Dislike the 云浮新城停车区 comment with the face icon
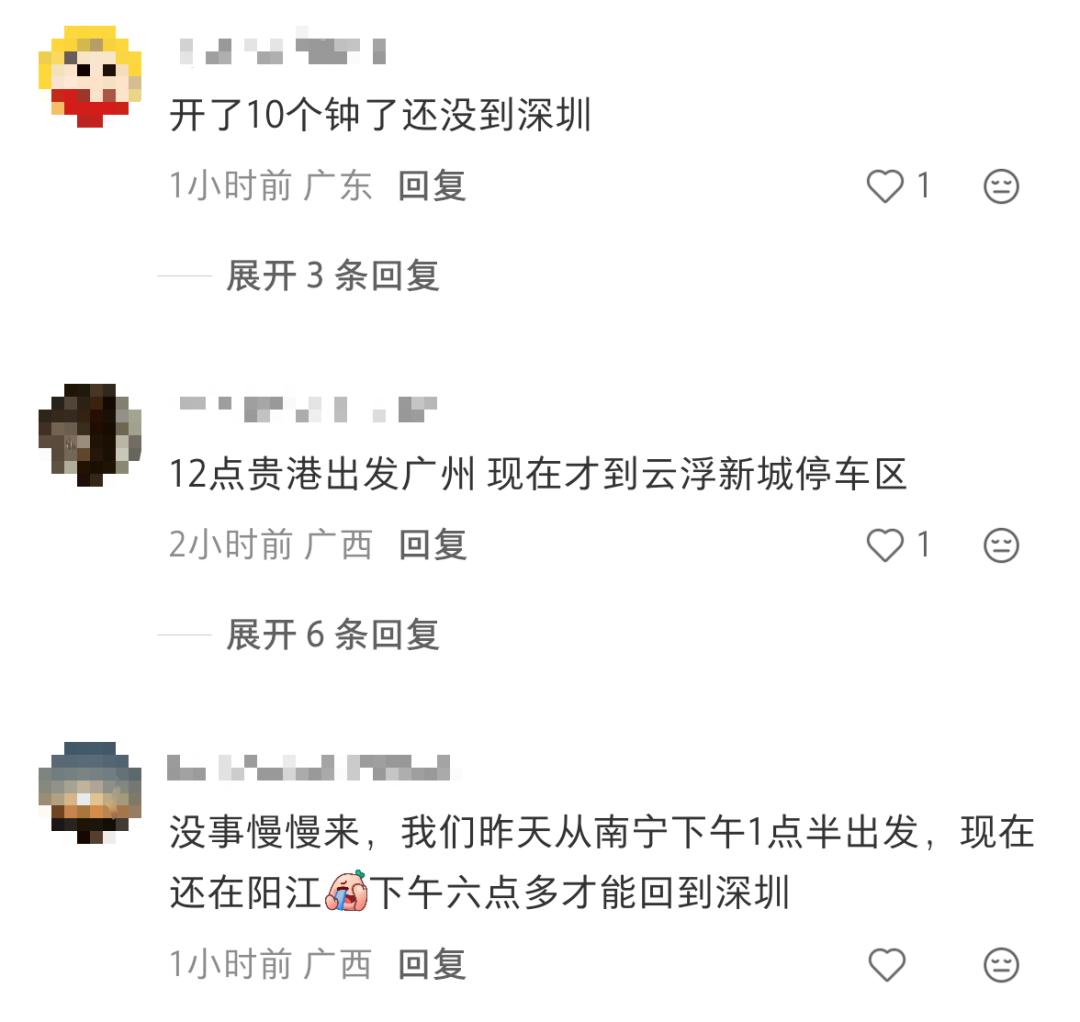 1001,545
